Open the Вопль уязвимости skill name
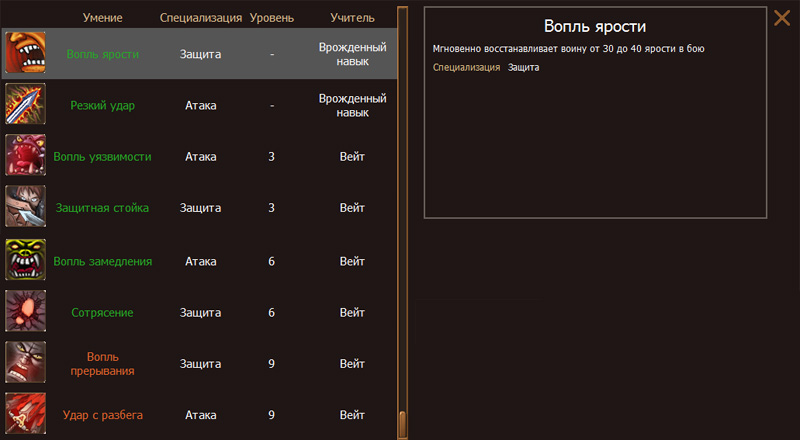800x440 pixels. (x=103, y=157)
